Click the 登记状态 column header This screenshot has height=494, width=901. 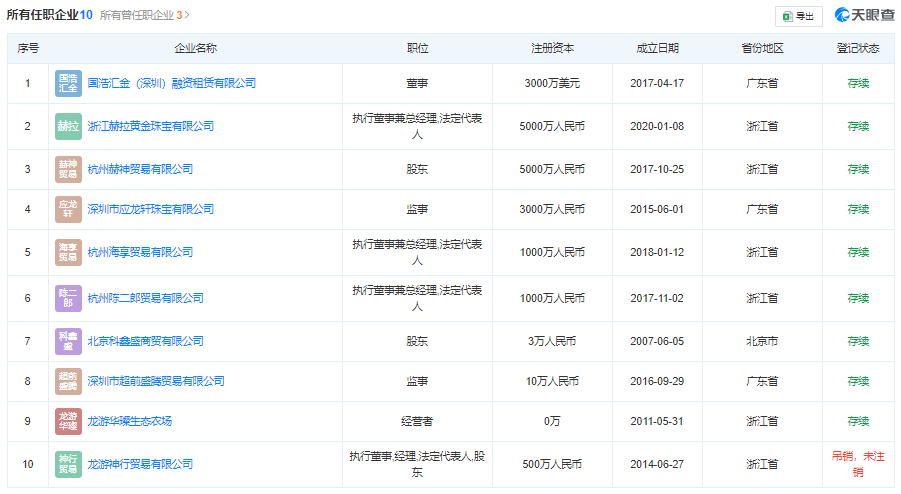[858, 49]
